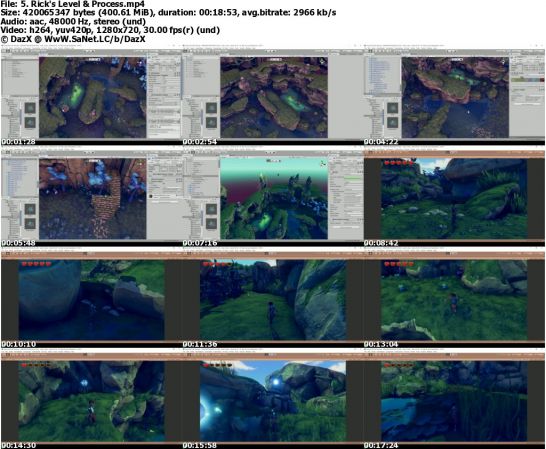Click the scene gizmo in 00:07:16 frame
546x449 pixels.
pyautogui.click(x=323, y=163)
